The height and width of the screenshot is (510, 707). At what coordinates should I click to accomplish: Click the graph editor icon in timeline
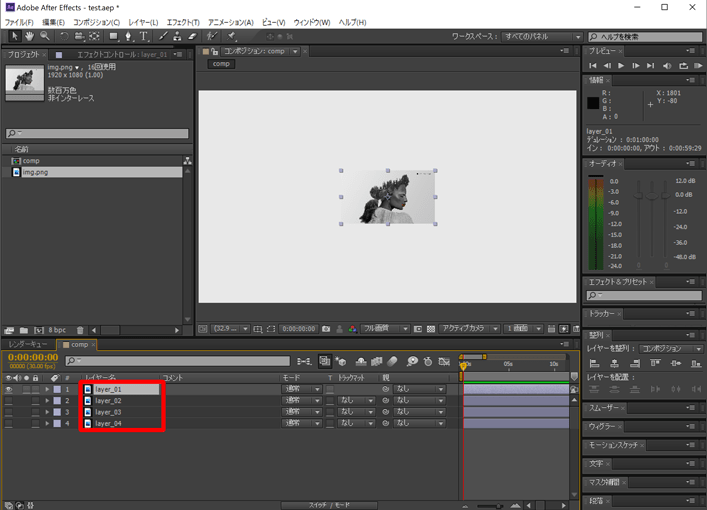pyautogui.click(x=445, y=361)
